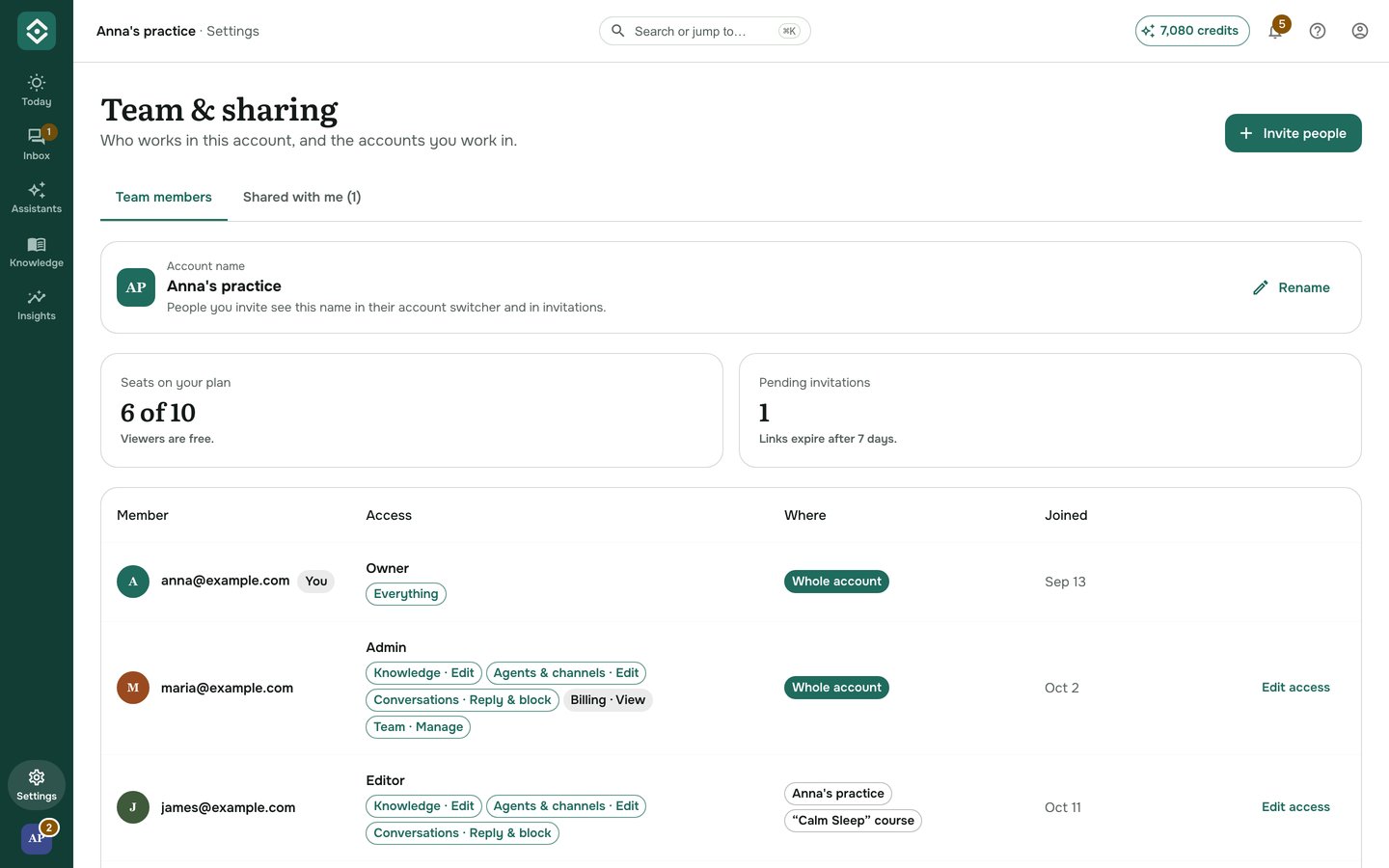The image size is (1389, 868).
Task: Open the notifications bell
Action: pyautogui.click(x=1275, y=31)
